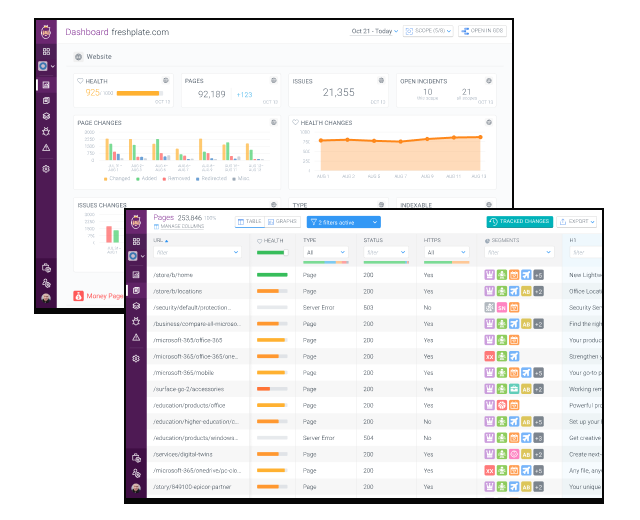The image size is (640, 520).
Task: Open Dashboard icon in Dashboard window sidebar
Action: [46, 85]
